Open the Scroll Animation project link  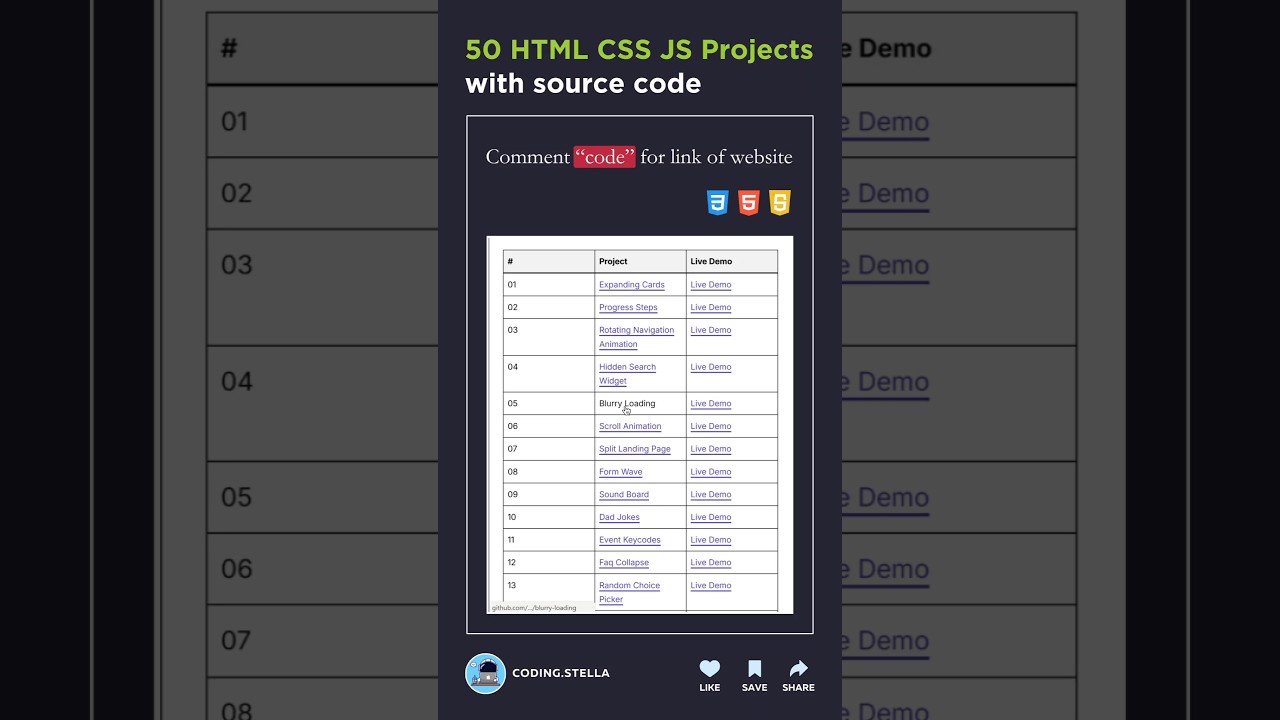tap(630, 427)
